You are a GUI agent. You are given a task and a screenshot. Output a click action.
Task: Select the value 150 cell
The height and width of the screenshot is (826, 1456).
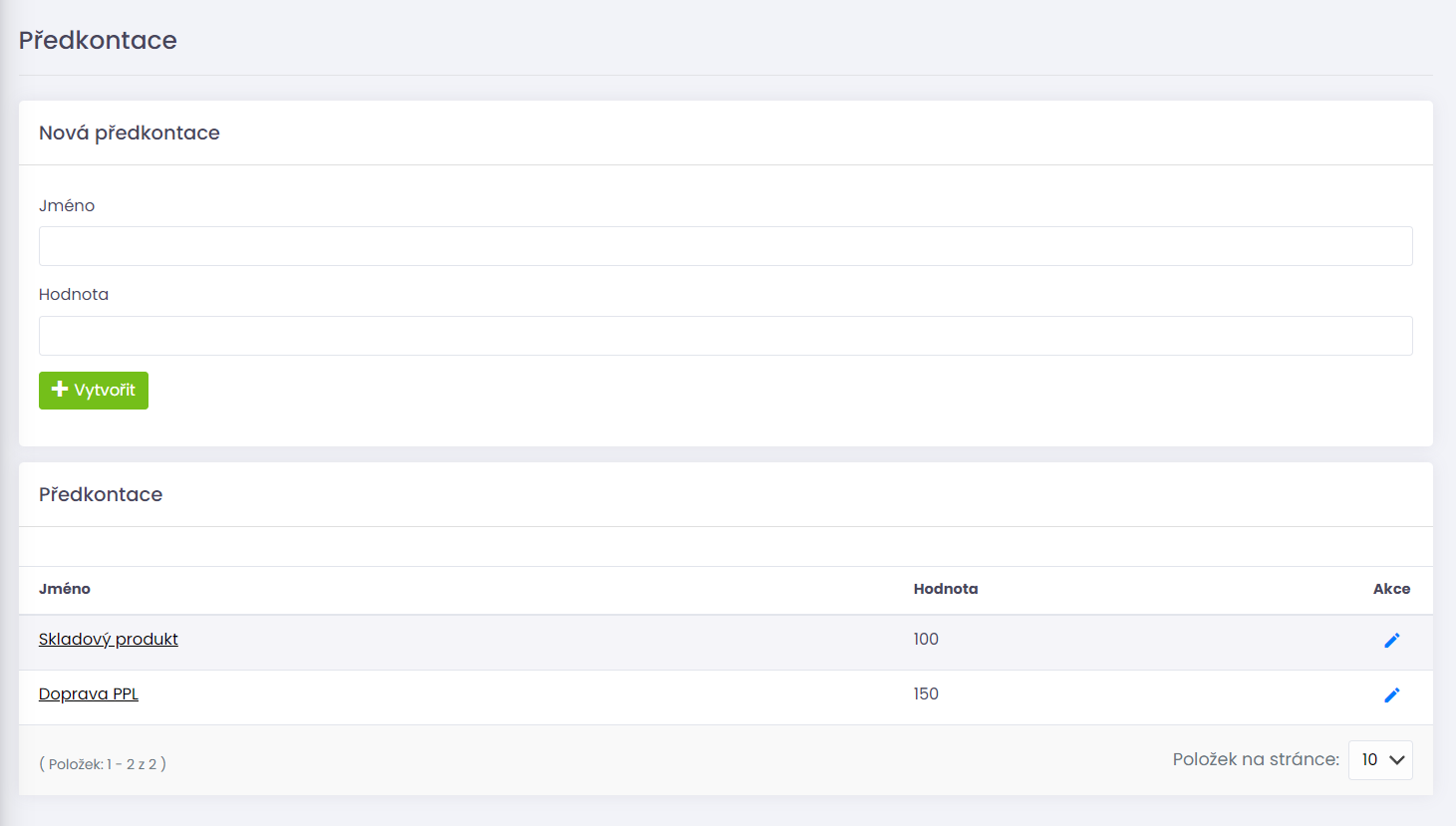[x=926, y=694]
